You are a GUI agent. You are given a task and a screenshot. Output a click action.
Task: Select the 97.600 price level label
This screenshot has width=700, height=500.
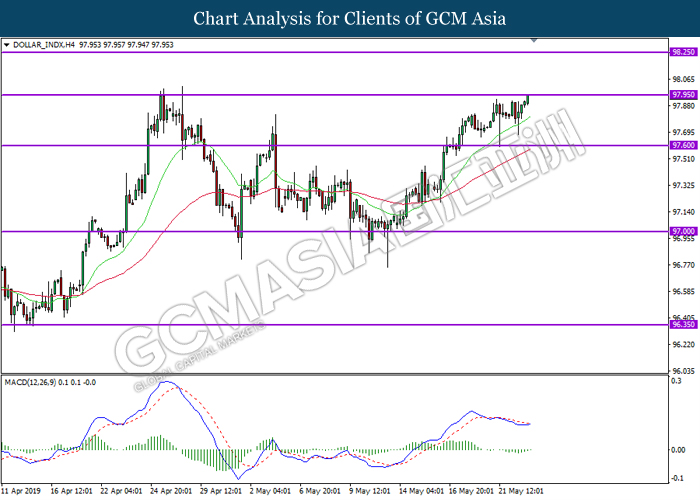[x=683, y=145]
